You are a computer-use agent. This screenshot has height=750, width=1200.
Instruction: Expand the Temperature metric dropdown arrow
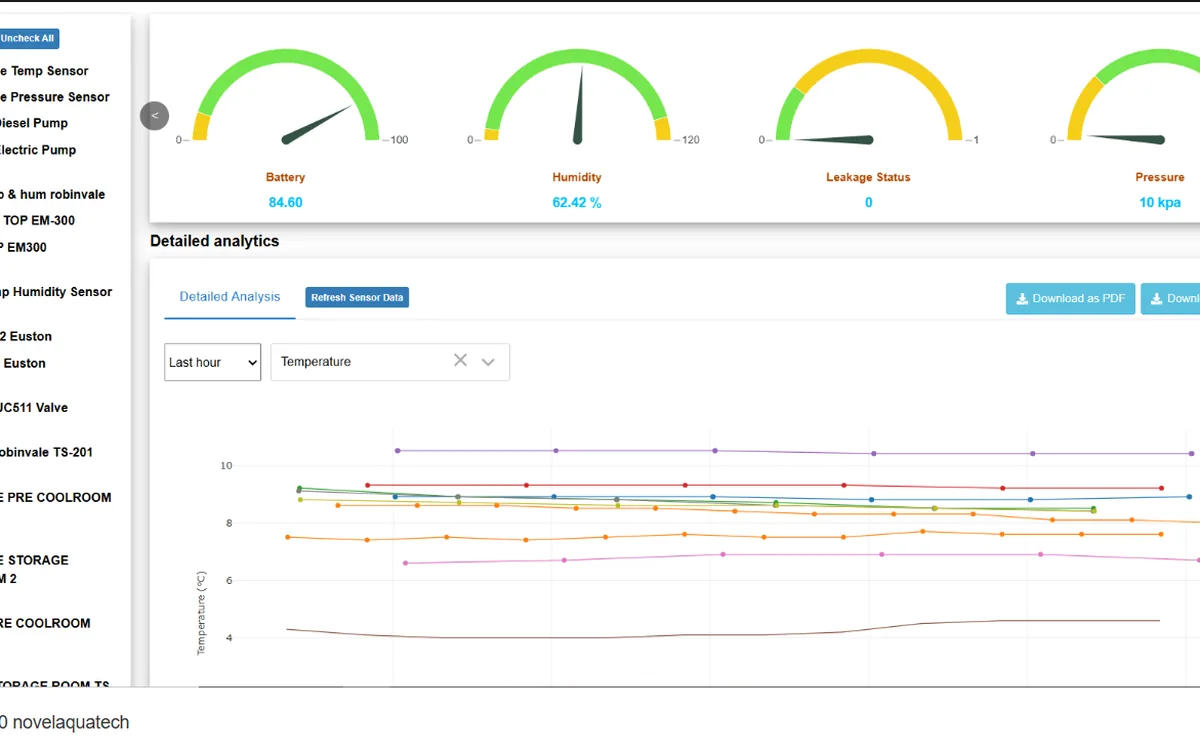click(488, 362)
